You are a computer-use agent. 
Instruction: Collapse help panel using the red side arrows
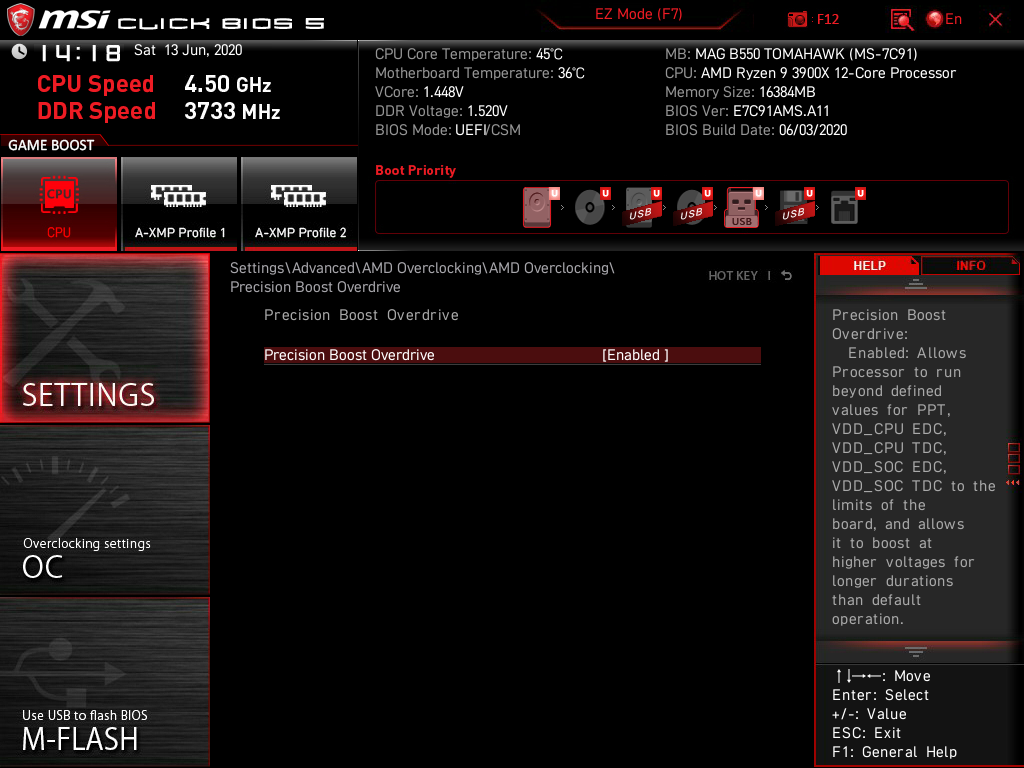pos(1013,483)
